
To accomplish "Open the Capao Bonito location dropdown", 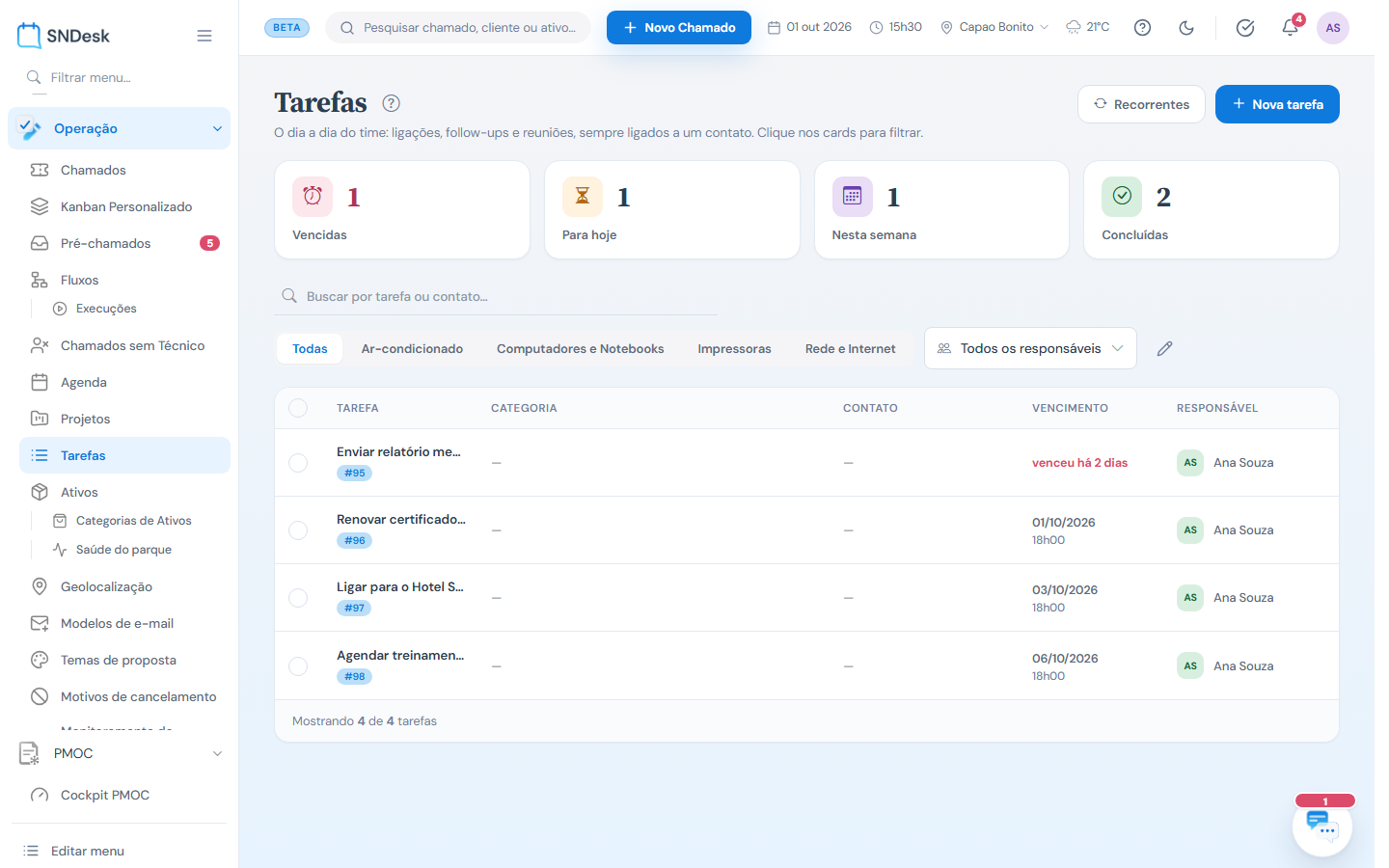I will coord(994,27).
